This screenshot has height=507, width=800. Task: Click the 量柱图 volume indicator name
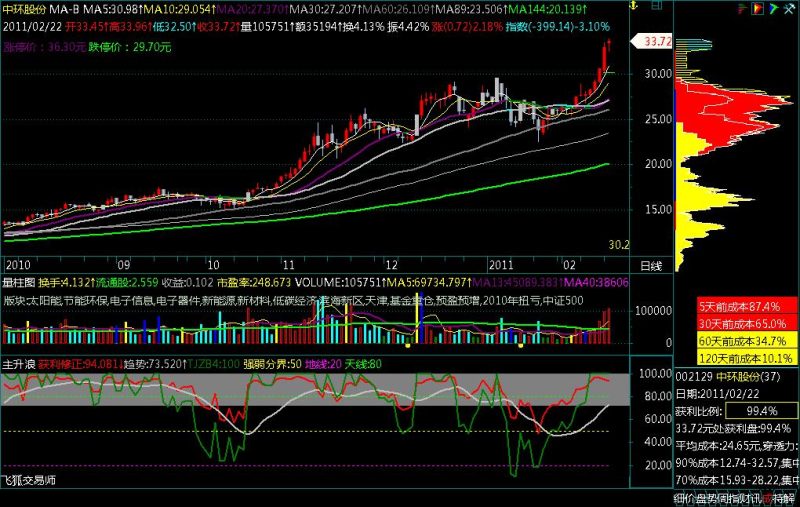pos(19,283)
